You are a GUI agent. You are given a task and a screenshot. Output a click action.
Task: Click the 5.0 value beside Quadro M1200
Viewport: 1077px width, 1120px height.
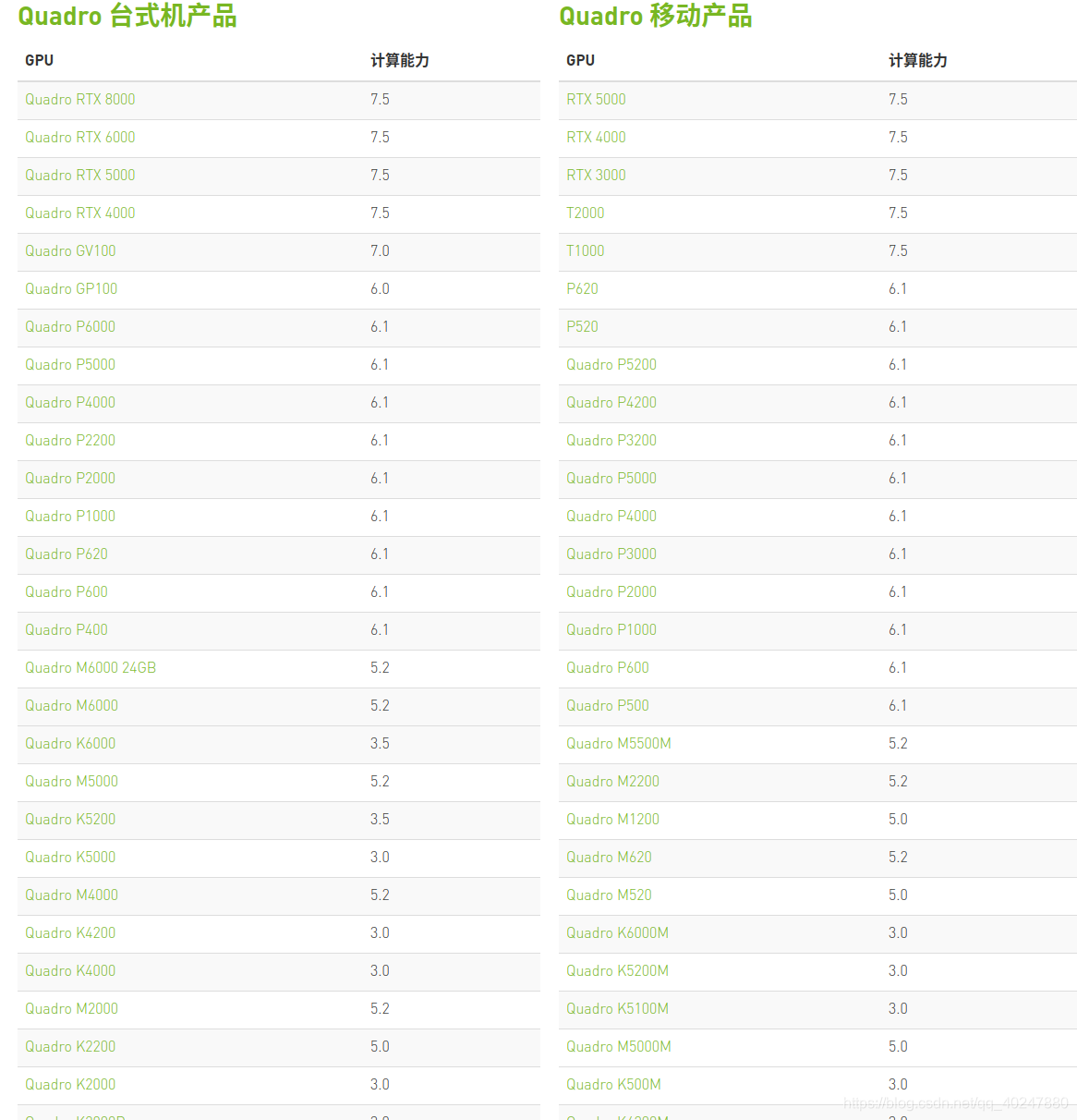[x=898, y=820]
